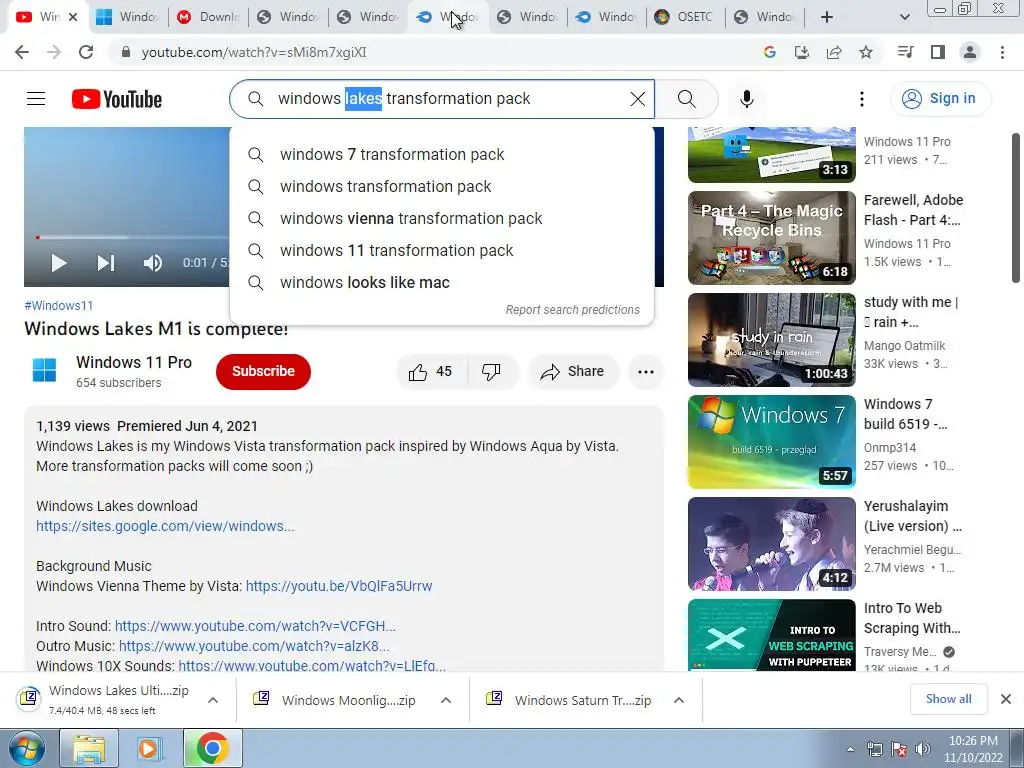Play the video
1024x768 pixels.
point(59,263)
